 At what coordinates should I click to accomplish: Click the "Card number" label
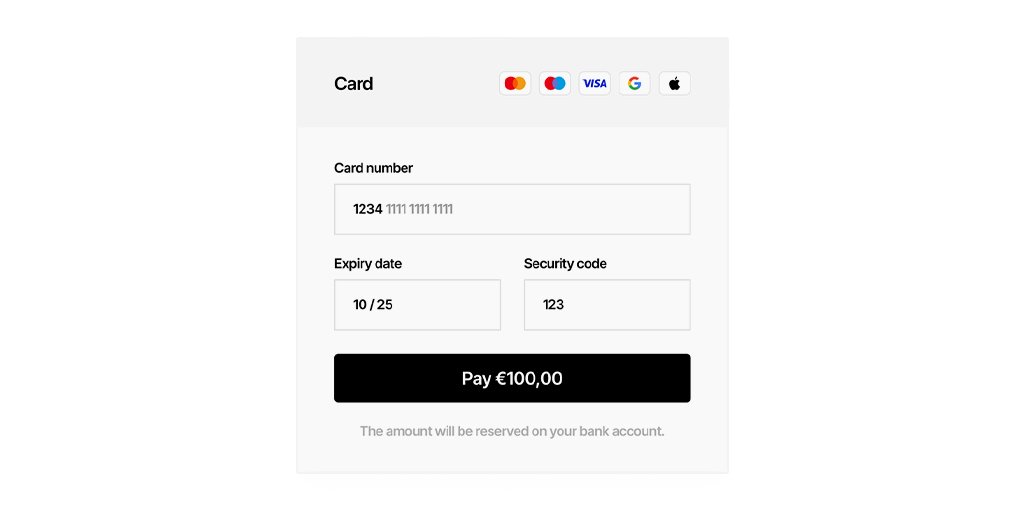373,168
